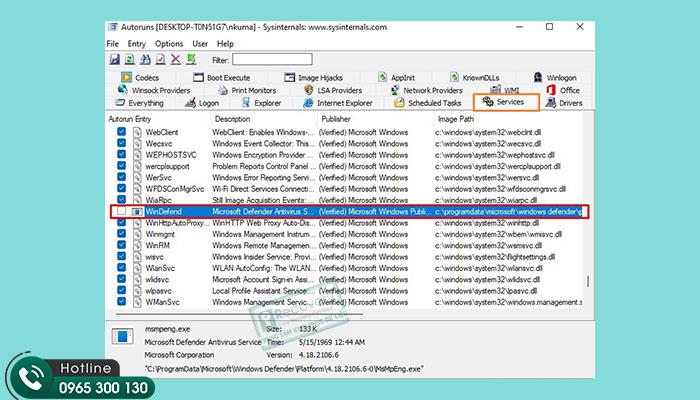
Task: Click the Jump to Entry toolbar icon
Action: coord(192,59)
